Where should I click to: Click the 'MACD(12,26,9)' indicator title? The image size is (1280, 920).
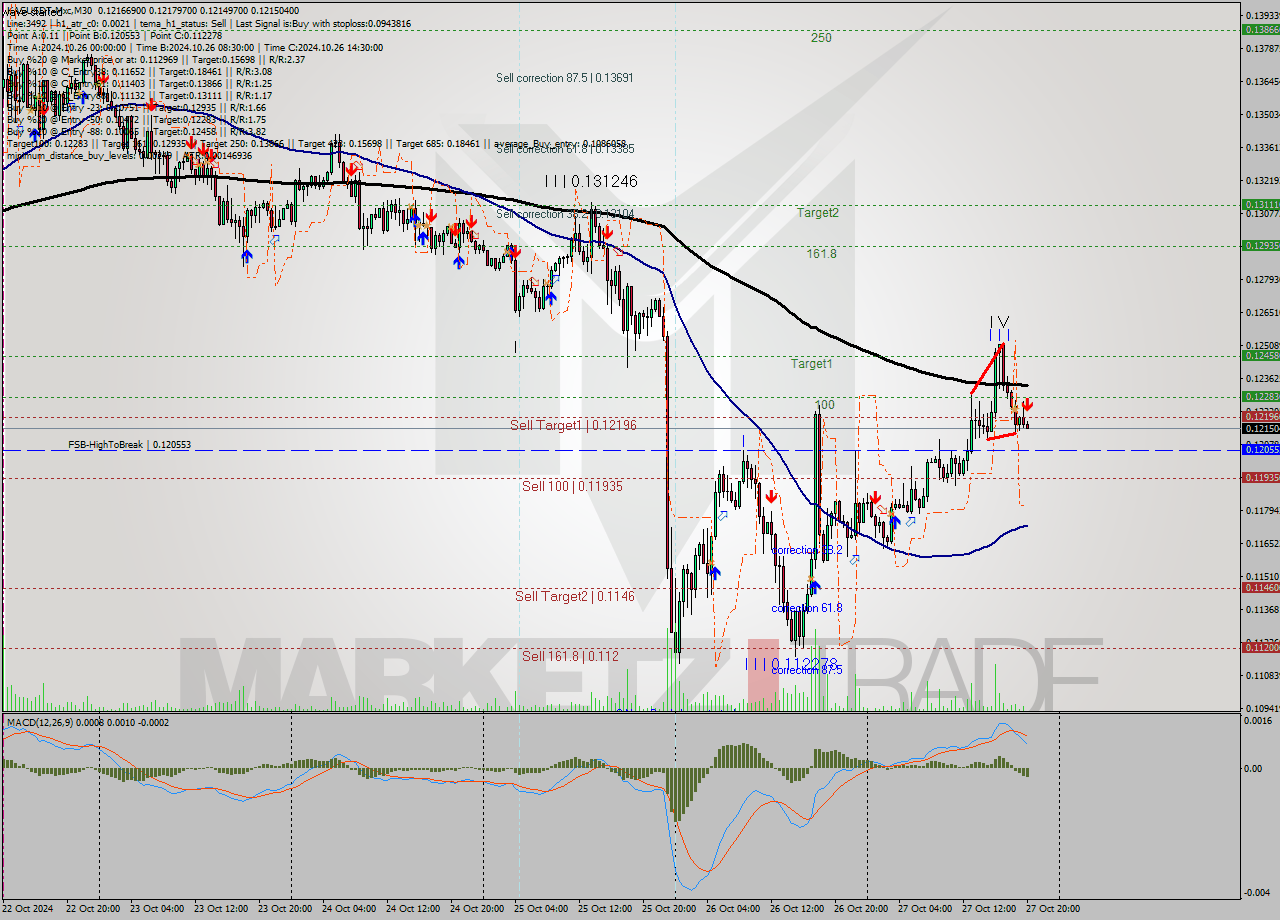(40, 722)
